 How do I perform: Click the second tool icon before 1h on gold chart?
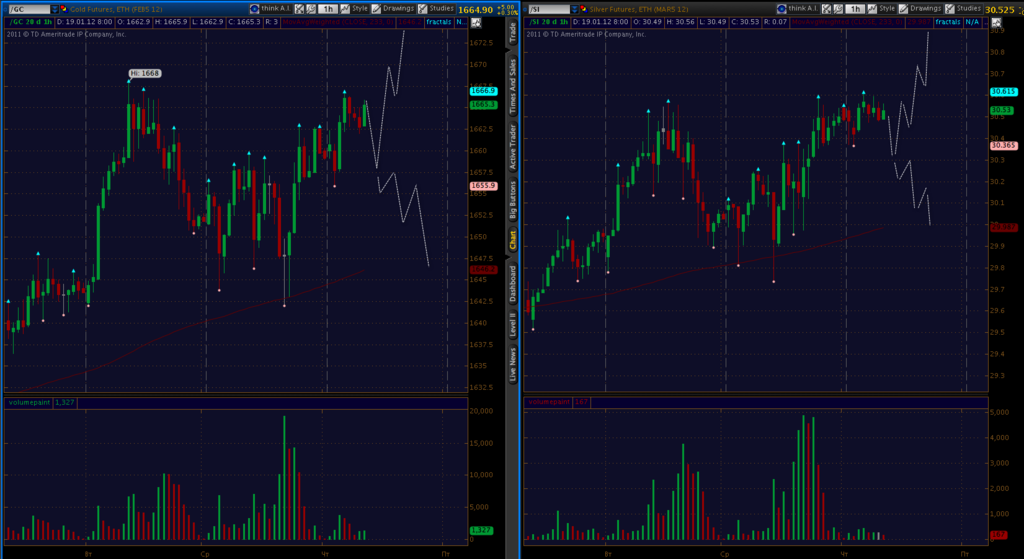point(311,9)
